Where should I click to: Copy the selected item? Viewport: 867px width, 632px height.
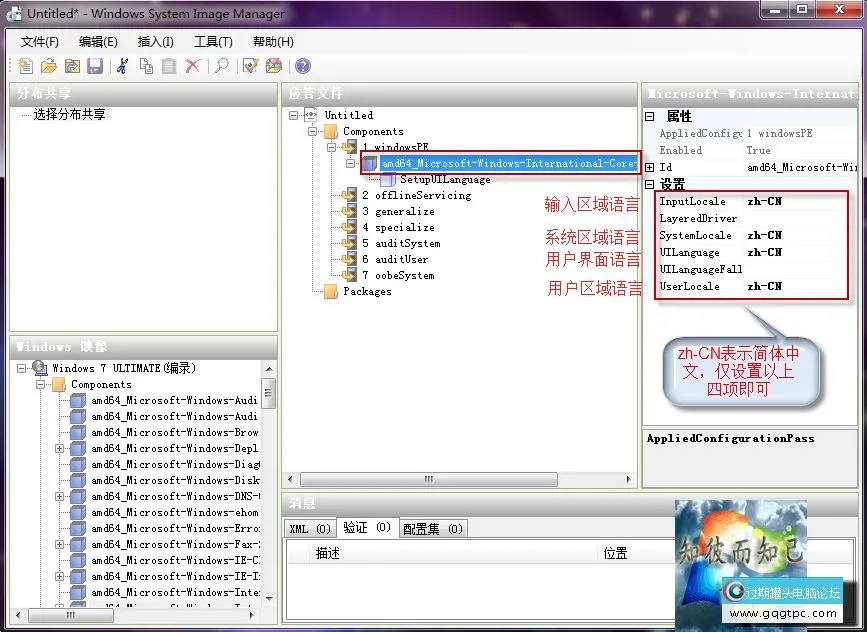[145, 65]
